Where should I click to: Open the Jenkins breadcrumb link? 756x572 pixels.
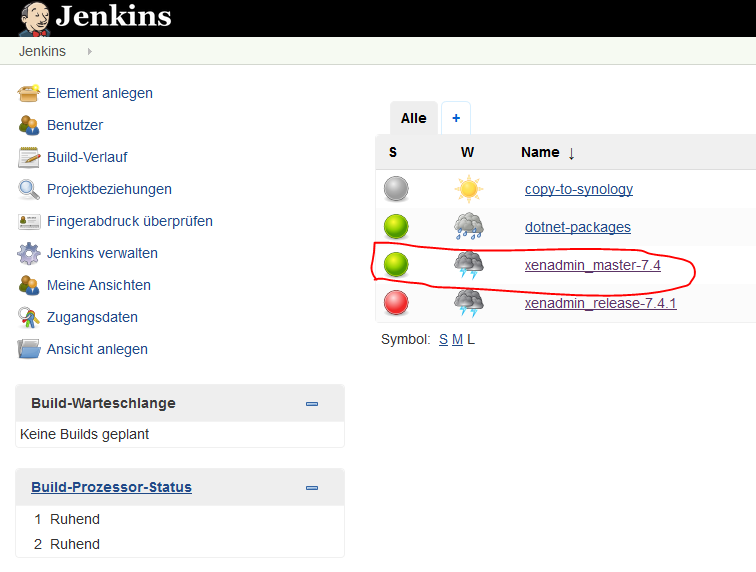click(42, 51)
